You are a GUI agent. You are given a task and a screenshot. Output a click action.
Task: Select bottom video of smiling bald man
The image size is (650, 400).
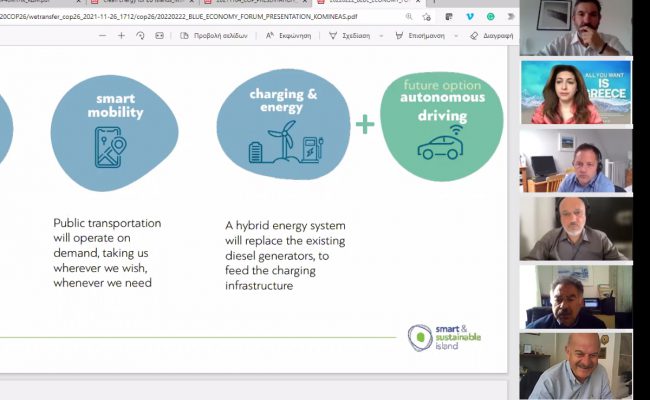click(x=576, y=366)
